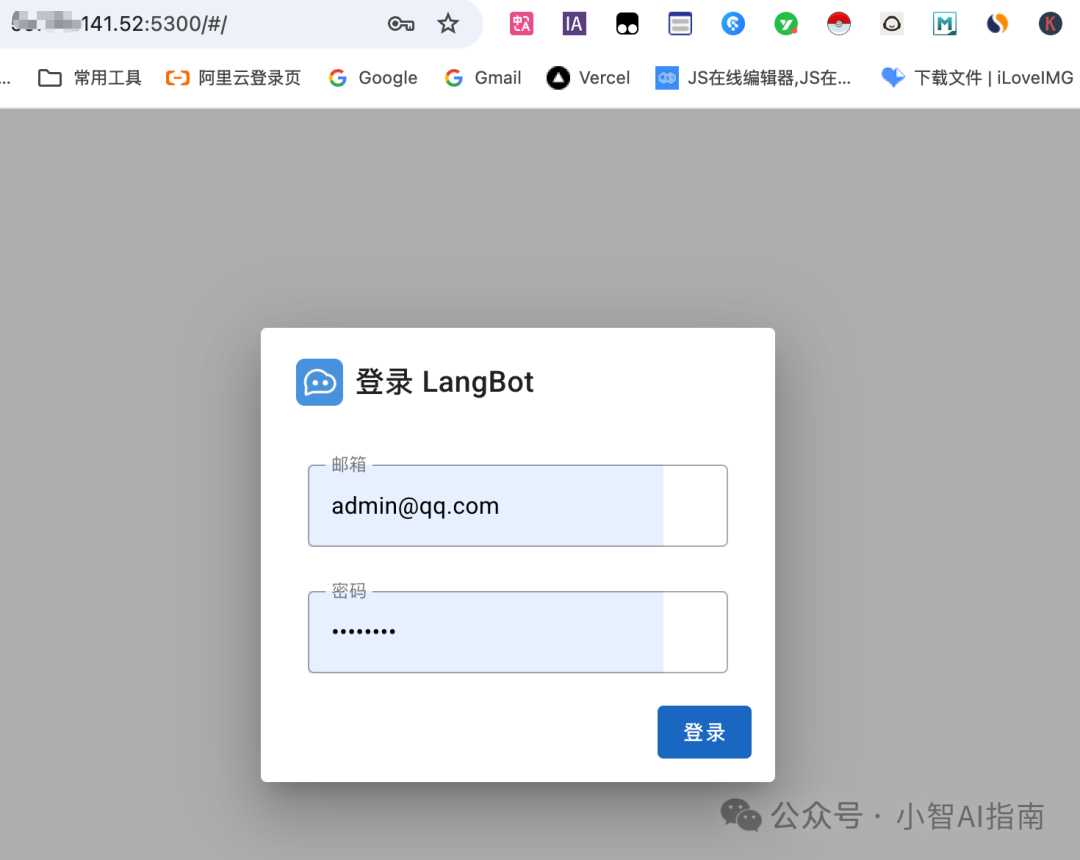Click the blue 登录 button
The image size is (1080, 860).
click(704, 732)
